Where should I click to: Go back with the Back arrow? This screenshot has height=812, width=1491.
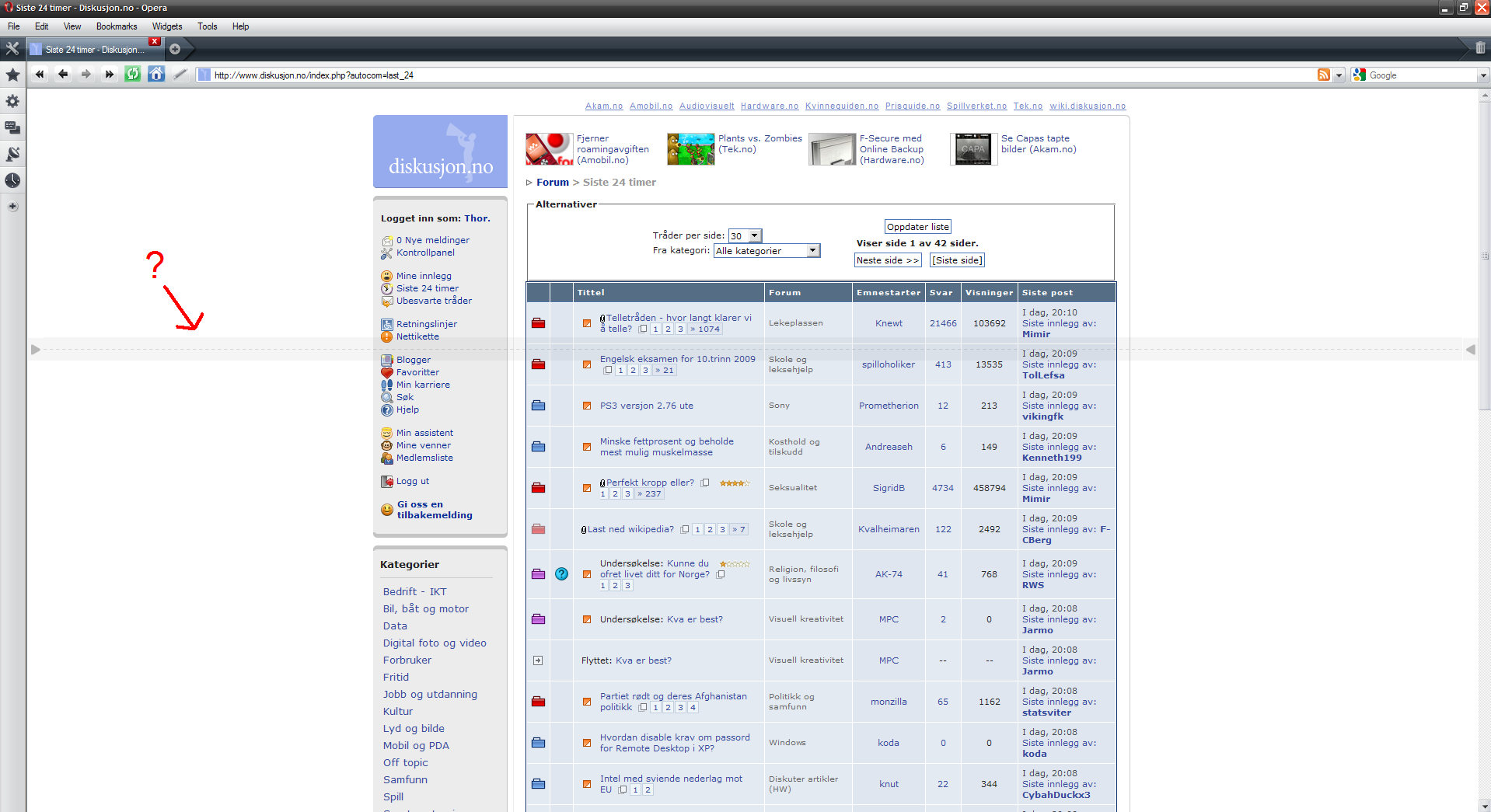coord(63,75)
